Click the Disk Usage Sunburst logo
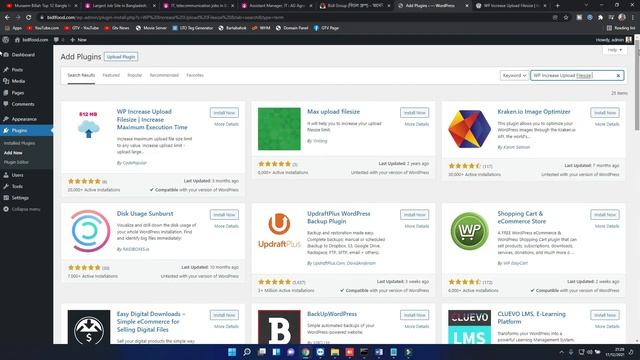This screenshot has width=640, height=360. pyautogui.click(x=89, y=231)
